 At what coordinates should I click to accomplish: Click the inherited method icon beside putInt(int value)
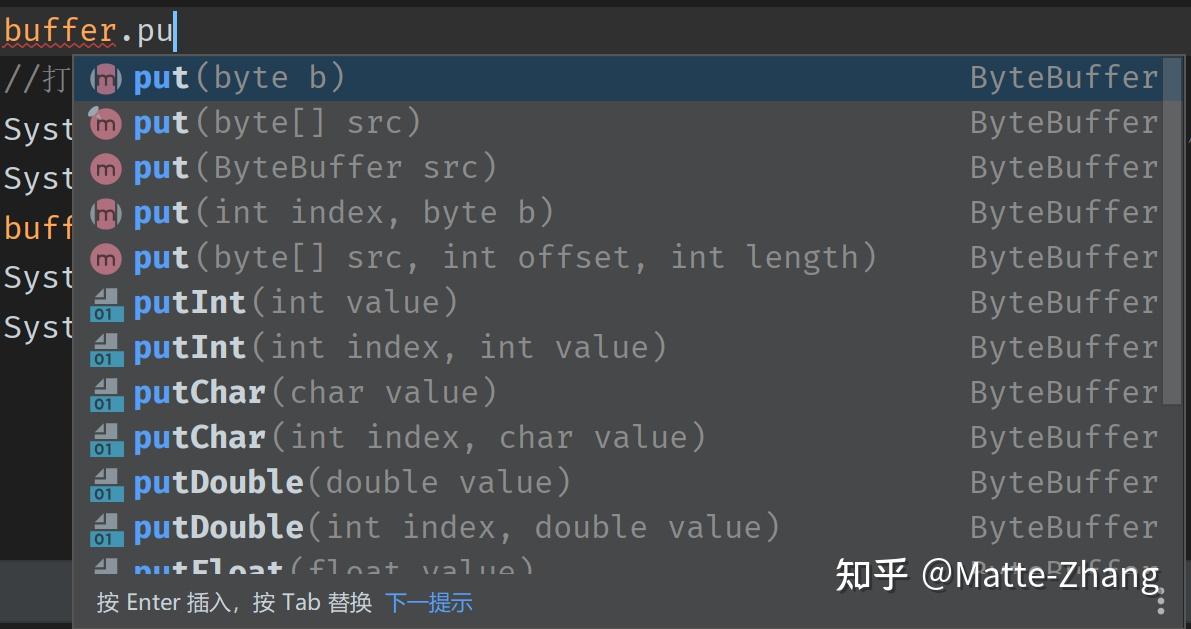click(105, 302)
